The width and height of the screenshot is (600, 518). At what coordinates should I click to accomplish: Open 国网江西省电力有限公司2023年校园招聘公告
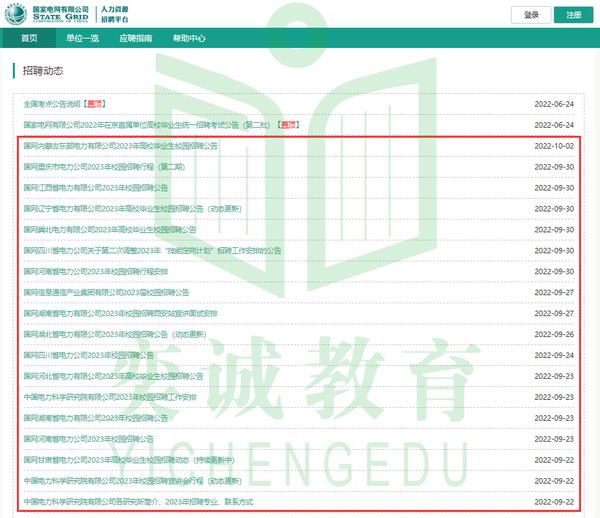[x=96, y=188]
